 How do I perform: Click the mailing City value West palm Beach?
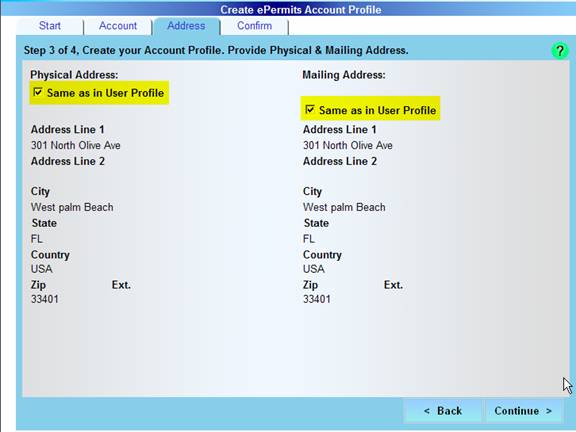click(x=344, y=207)
